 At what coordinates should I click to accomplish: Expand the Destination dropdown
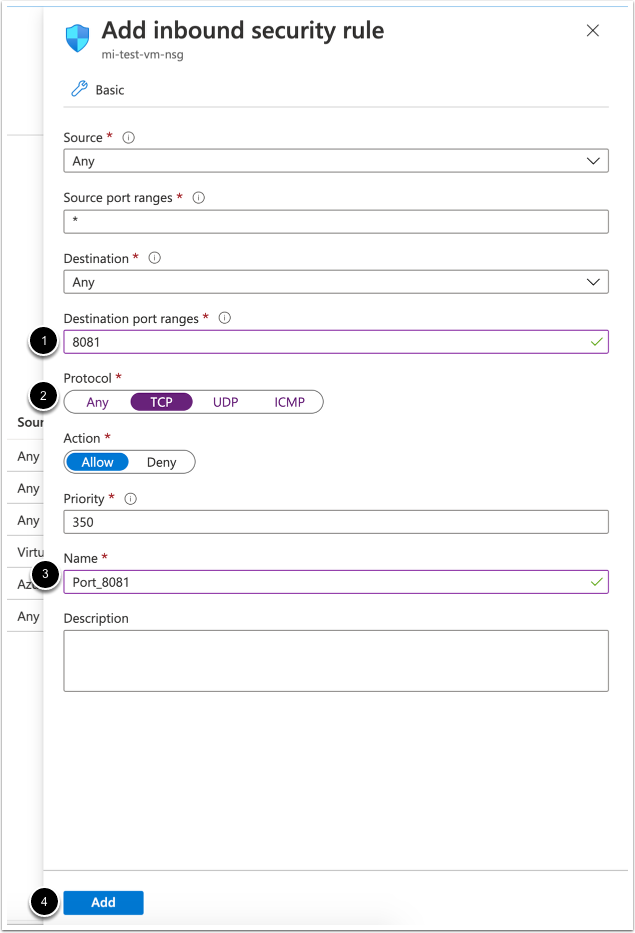335,282
